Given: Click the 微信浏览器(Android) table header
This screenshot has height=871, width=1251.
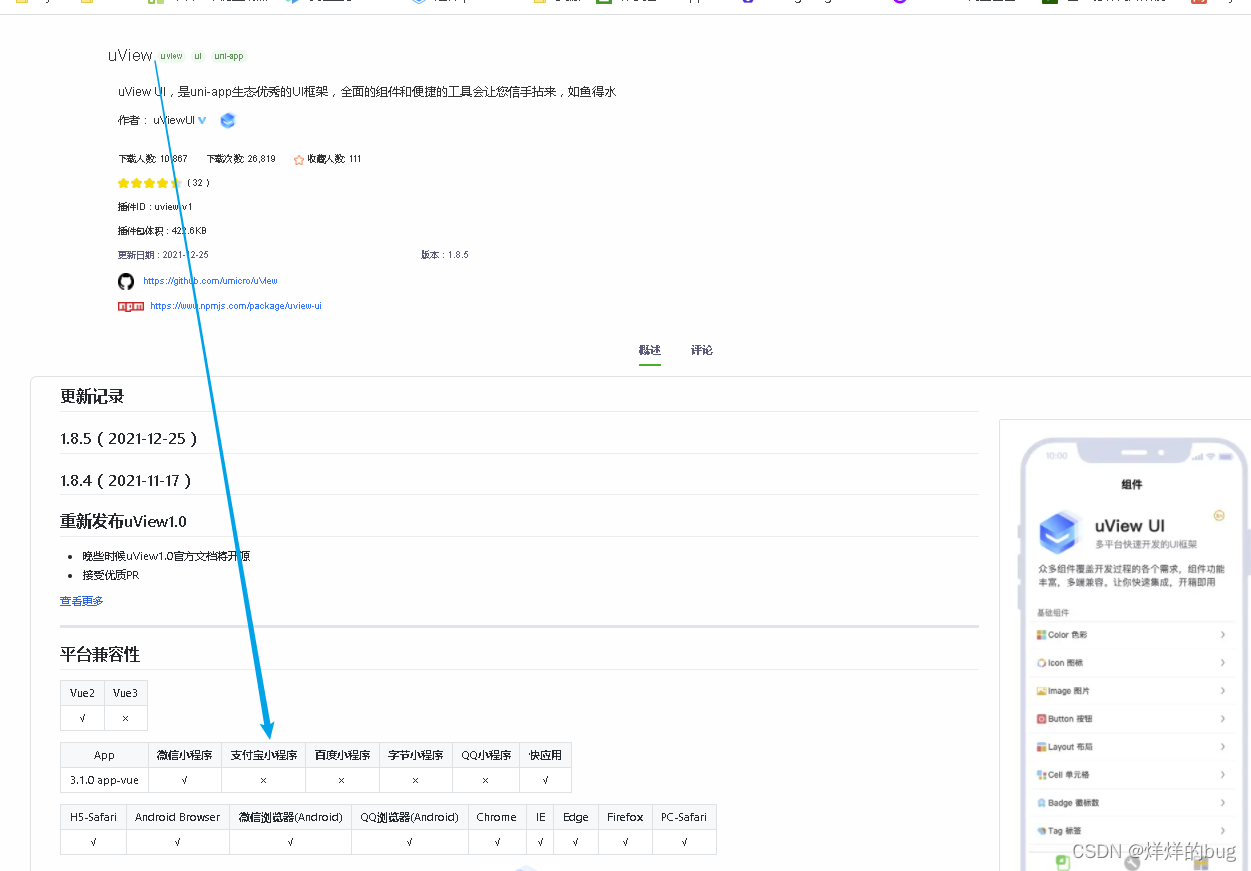Looking at the screenshot, I should 290,817.
